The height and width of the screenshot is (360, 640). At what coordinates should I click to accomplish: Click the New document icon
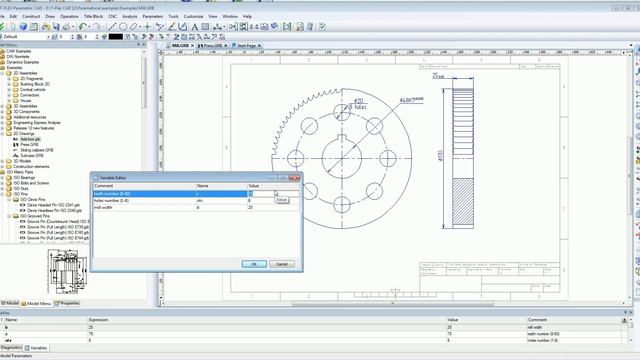(x=13, y=27)
